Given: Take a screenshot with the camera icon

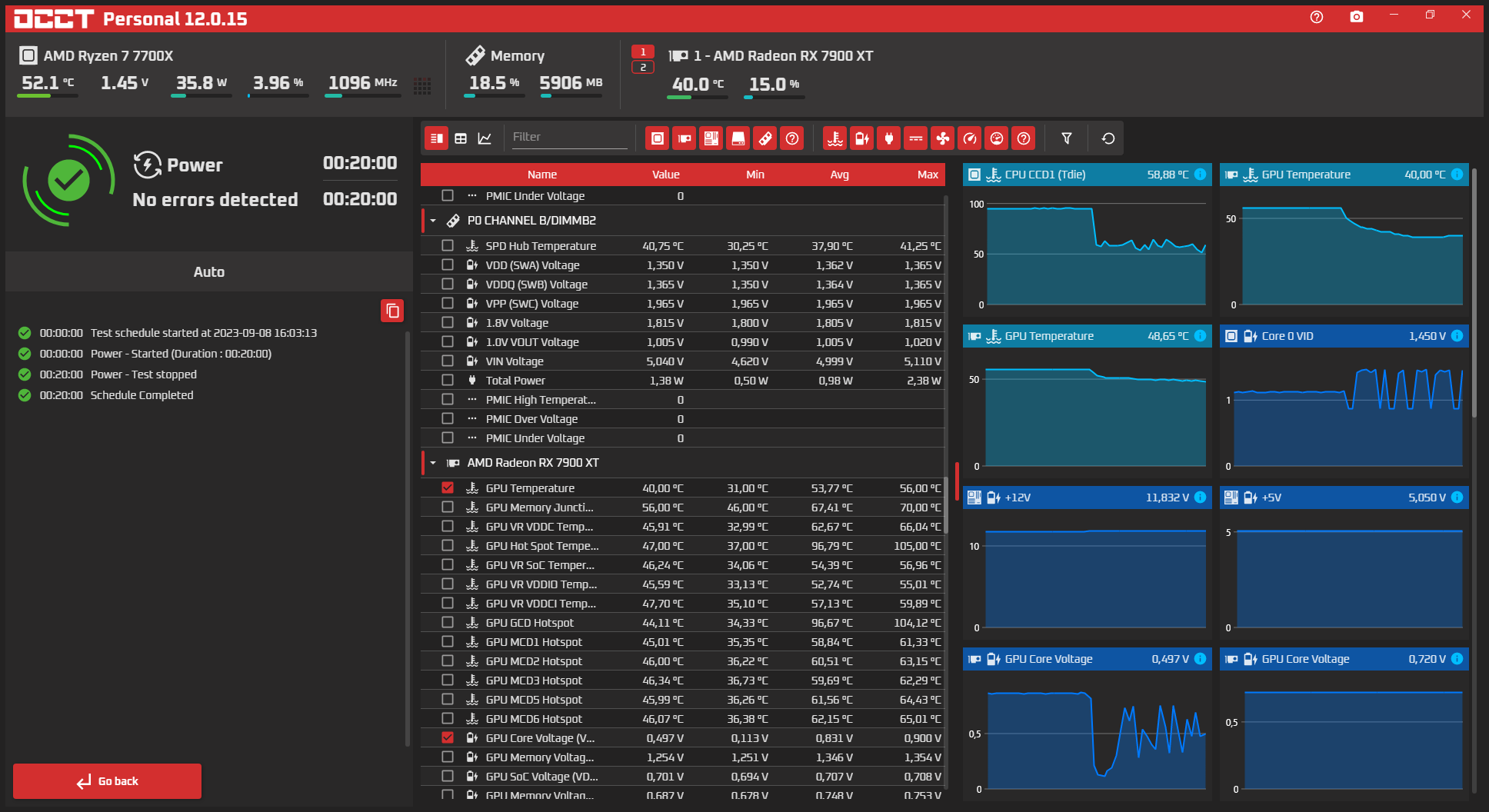Looking at the screenshot, I should 1356,17.
